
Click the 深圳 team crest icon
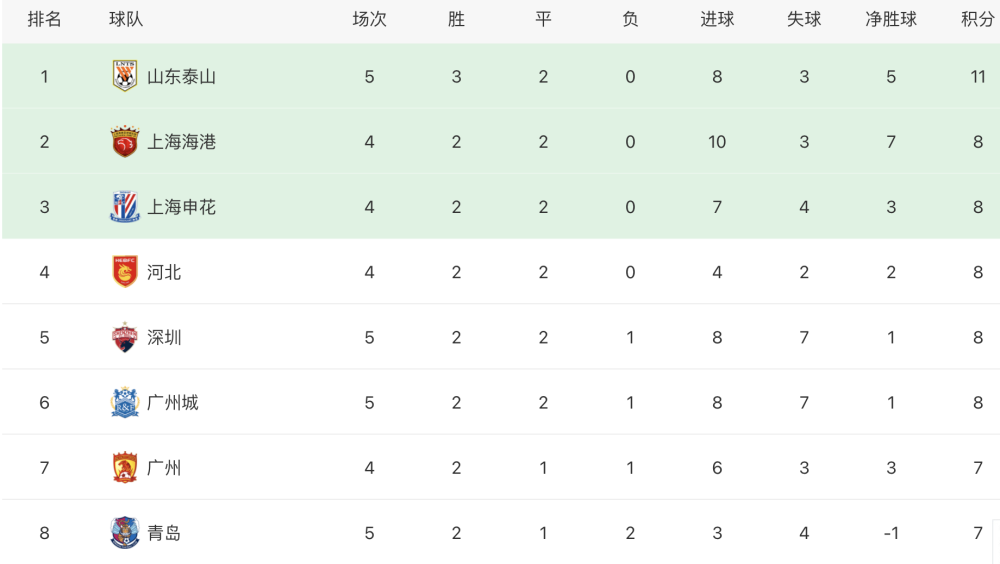tap(124, 337)
